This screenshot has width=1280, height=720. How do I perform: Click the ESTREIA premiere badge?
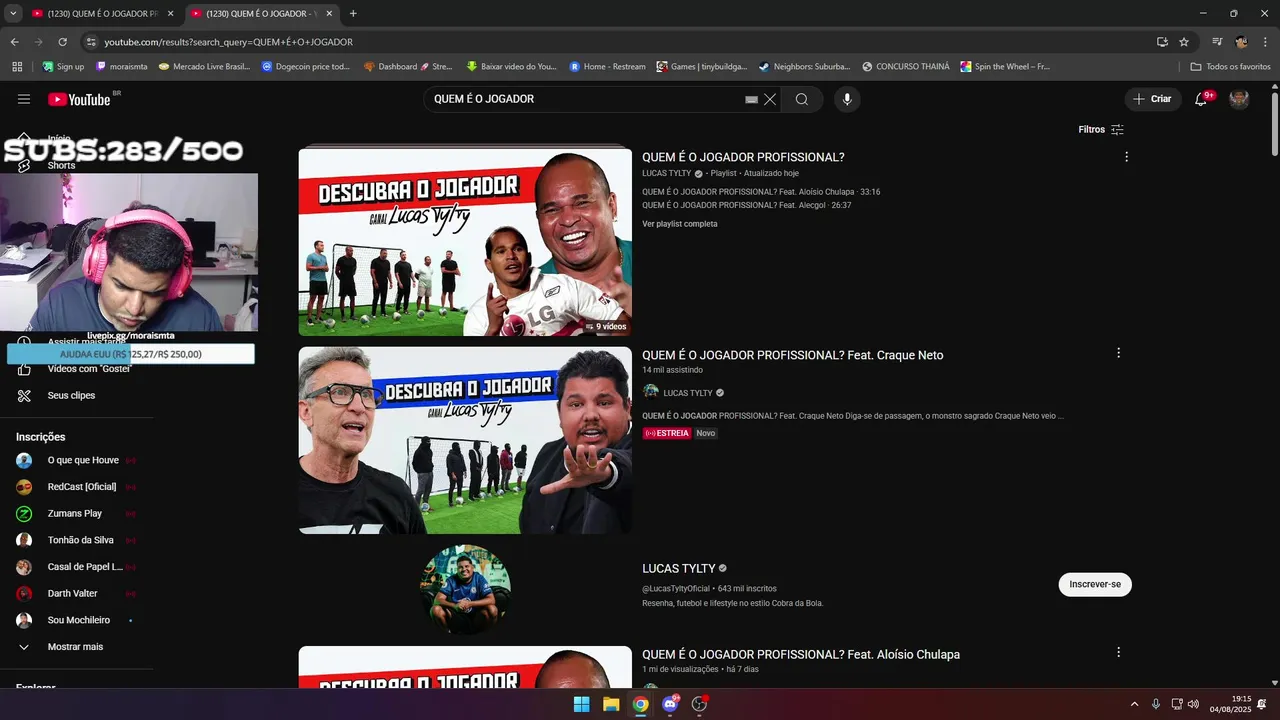(x=667, y=433)
